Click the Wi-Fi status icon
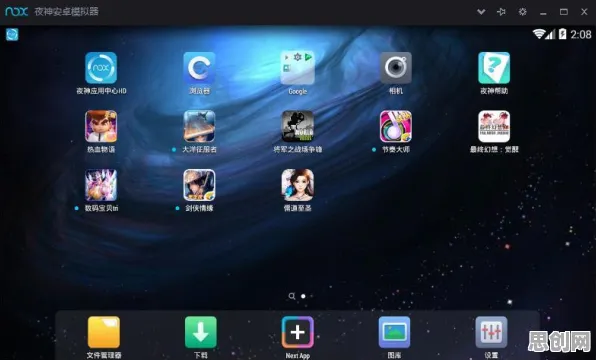Image resolution: width=596 pixels, height=360 pixels. coord(539,34)
